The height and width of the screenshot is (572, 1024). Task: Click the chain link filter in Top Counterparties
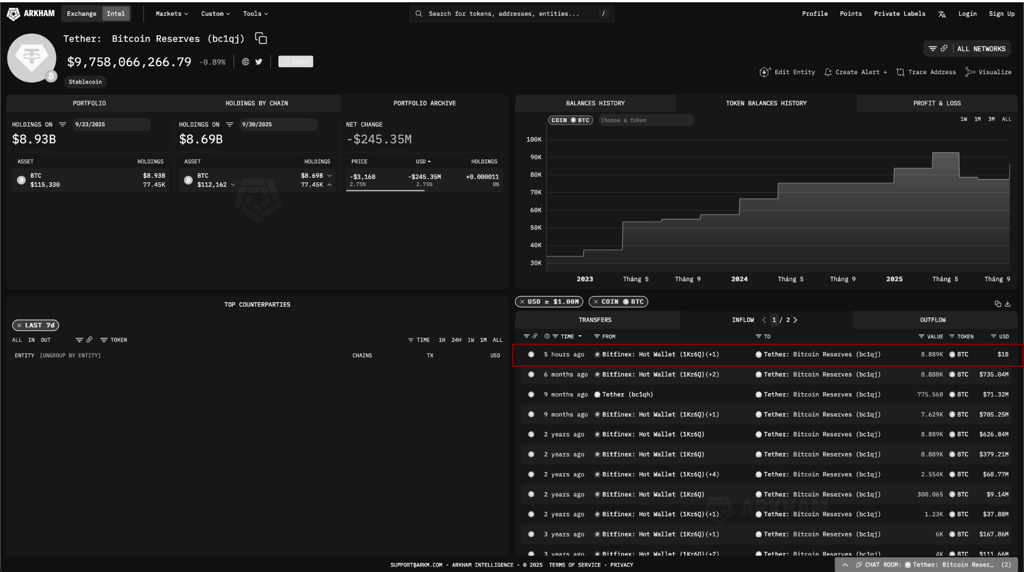89,340
